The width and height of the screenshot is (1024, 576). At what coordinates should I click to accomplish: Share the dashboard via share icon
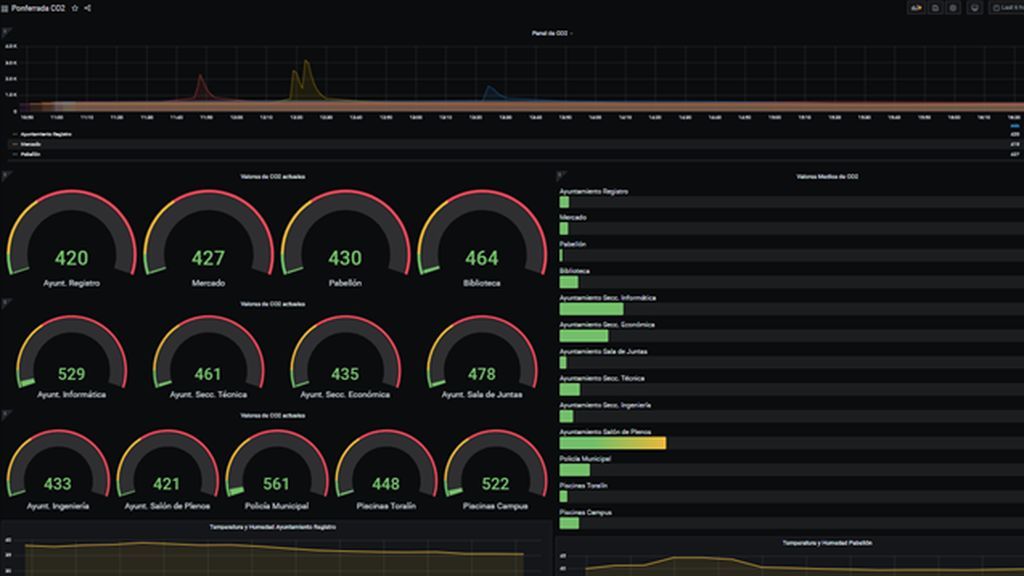point(88,8)
